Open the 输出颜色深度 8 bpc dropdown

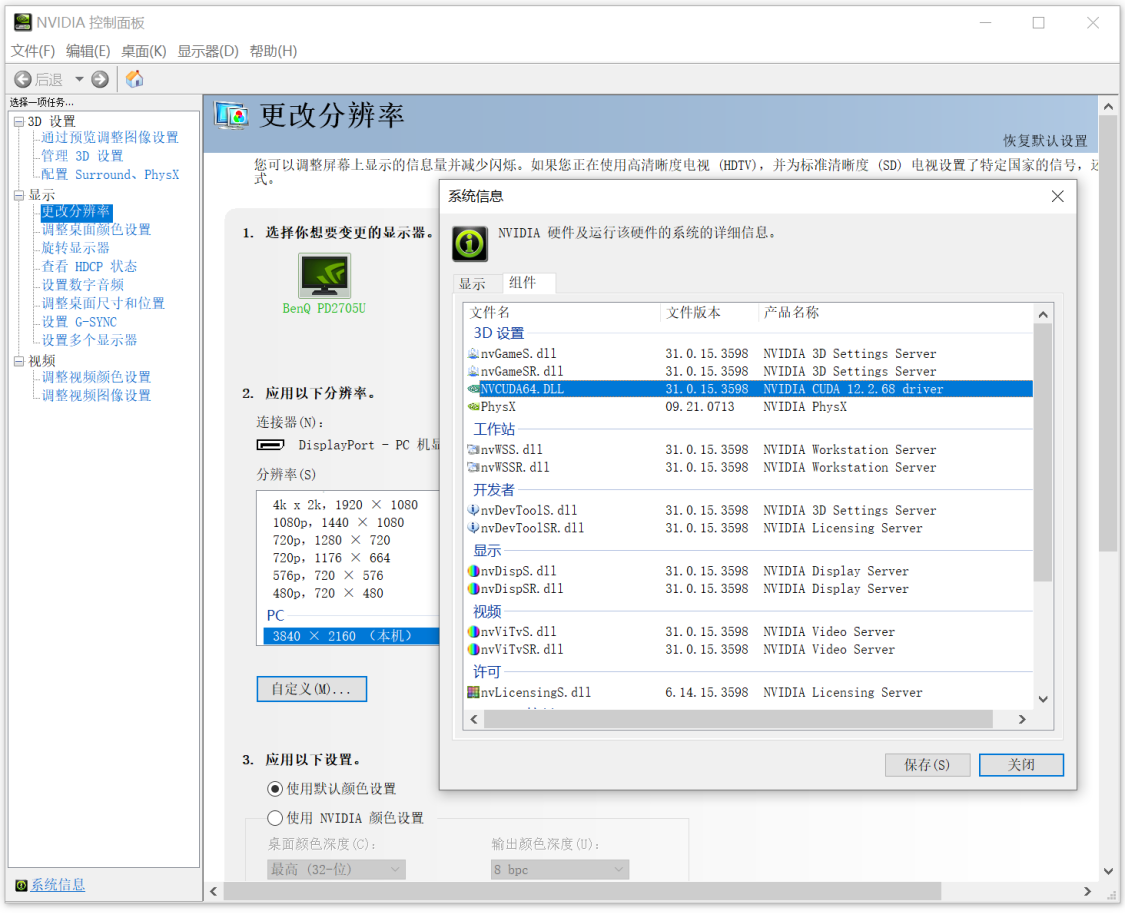560,870
